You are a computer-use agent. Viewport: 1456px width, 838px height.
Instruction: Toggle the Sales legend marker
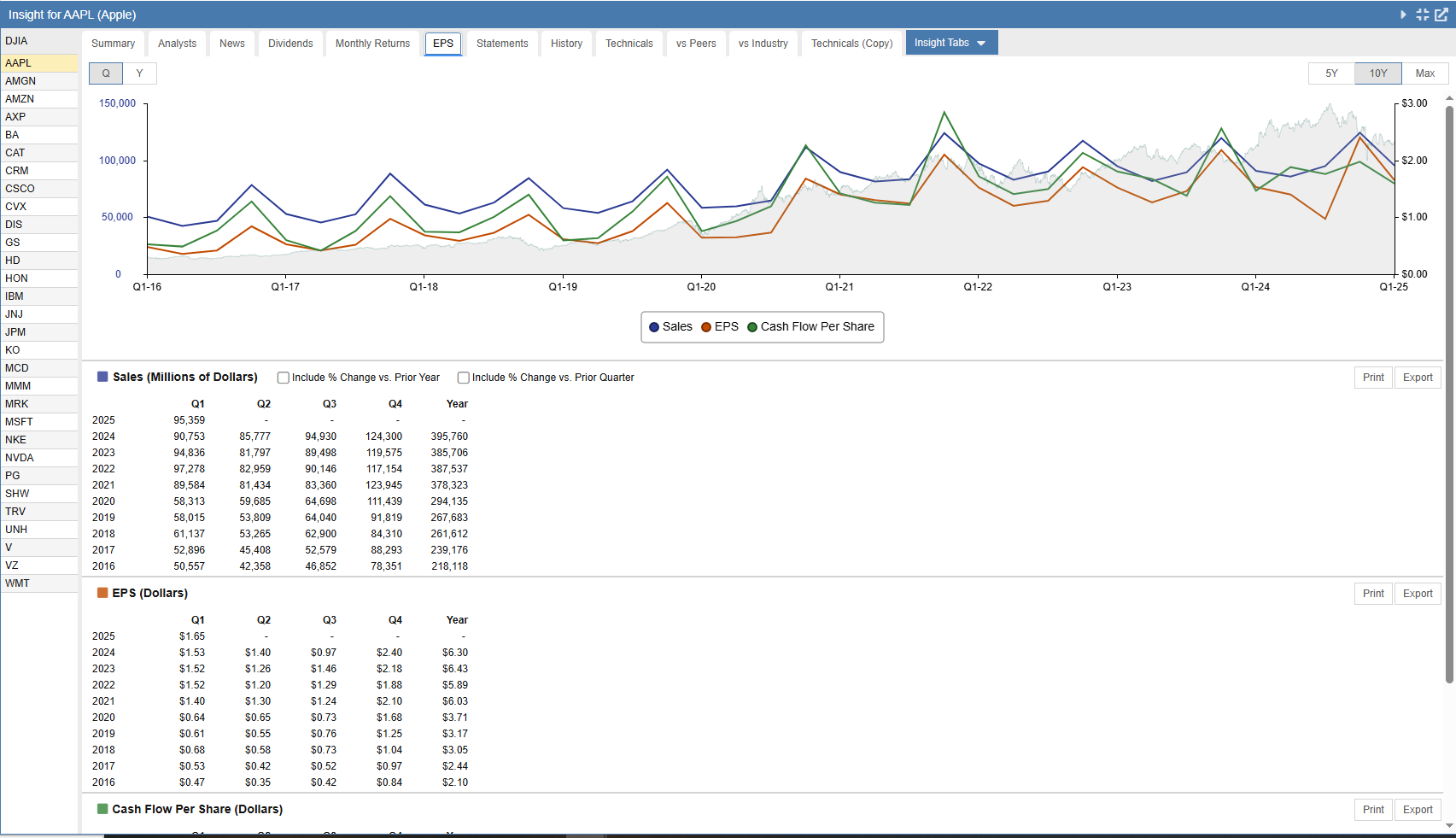click(x=654, y=327)
